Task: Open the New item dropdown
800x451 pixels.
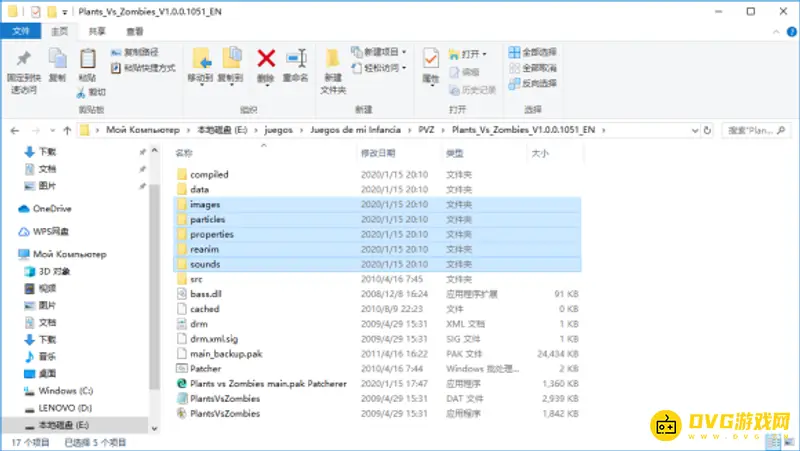Action: click(379, 52)
